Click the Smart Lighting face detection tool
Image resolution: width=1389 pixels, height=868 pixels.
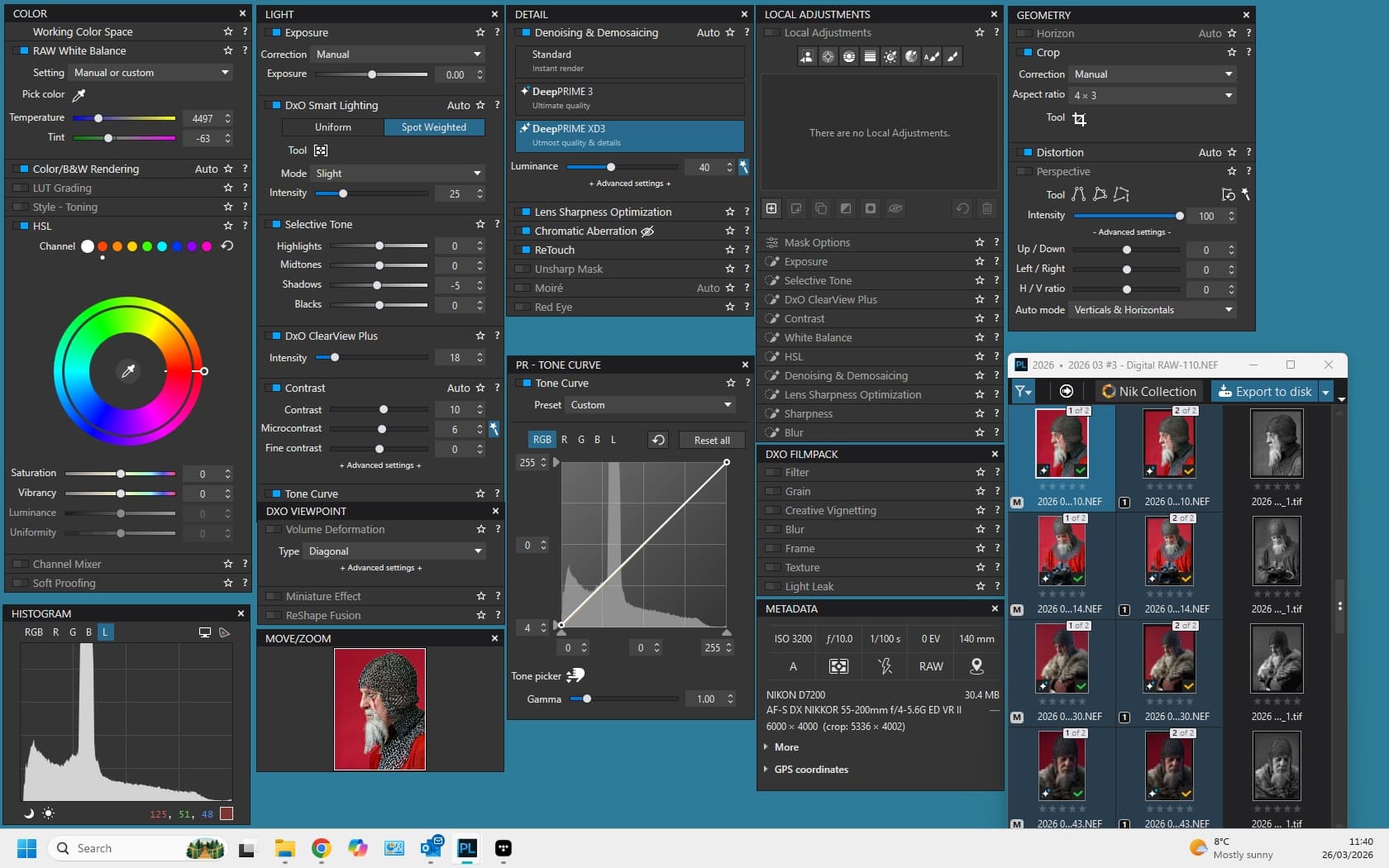tap(321, 150)
